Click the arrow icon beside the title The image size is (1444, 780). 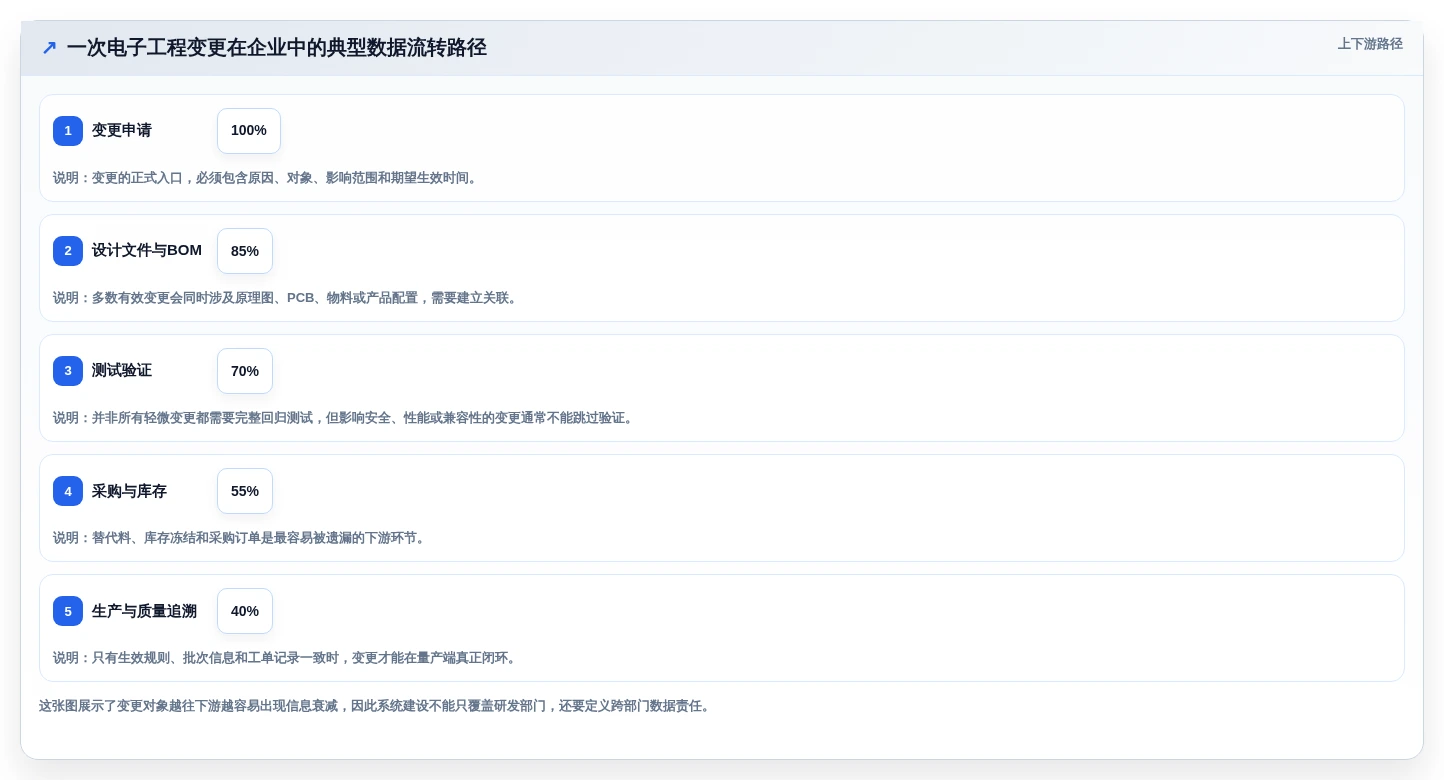pos(49,48)
